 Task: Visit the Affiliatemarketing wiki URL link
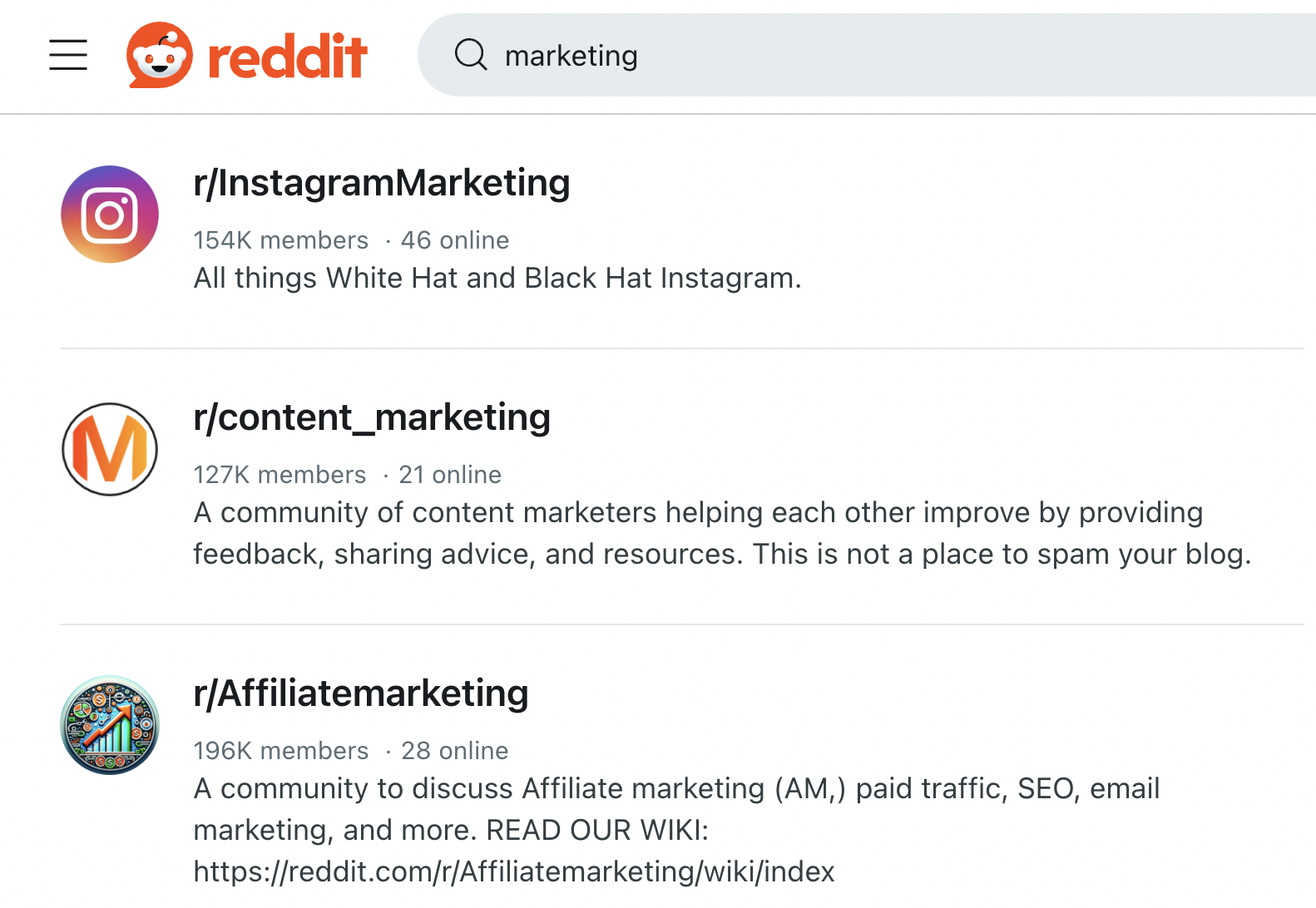pos(513,872)
